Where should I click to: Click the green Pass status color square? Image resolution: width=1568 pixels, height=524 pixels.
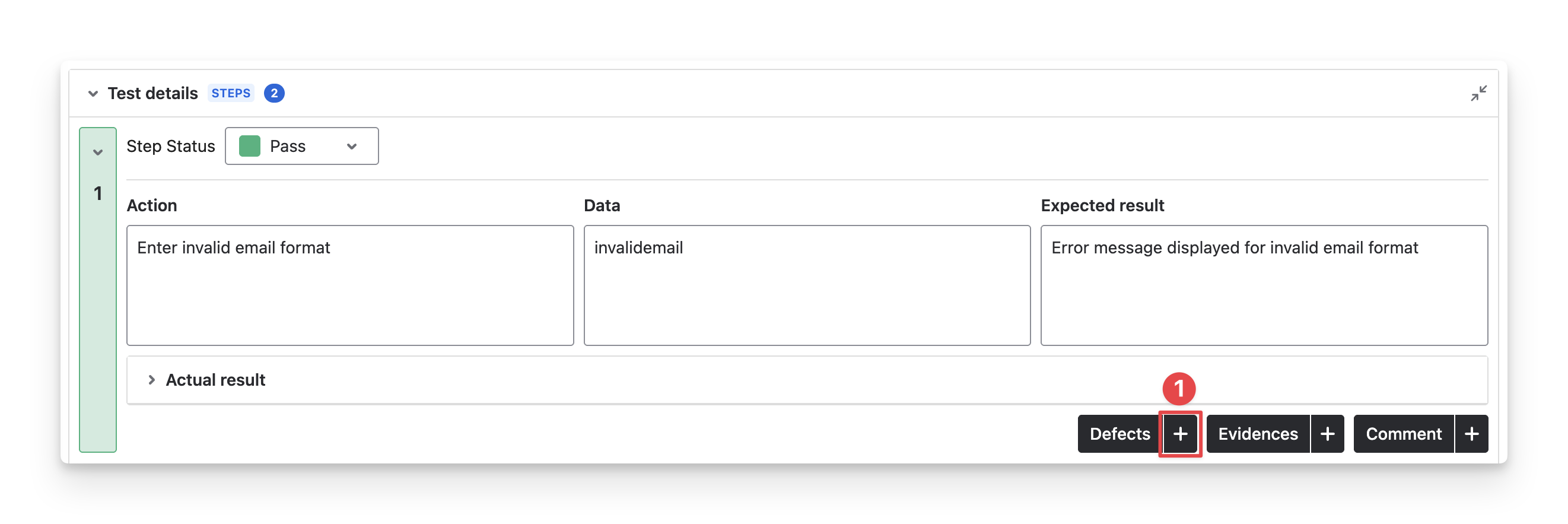[x=250, y=146]
